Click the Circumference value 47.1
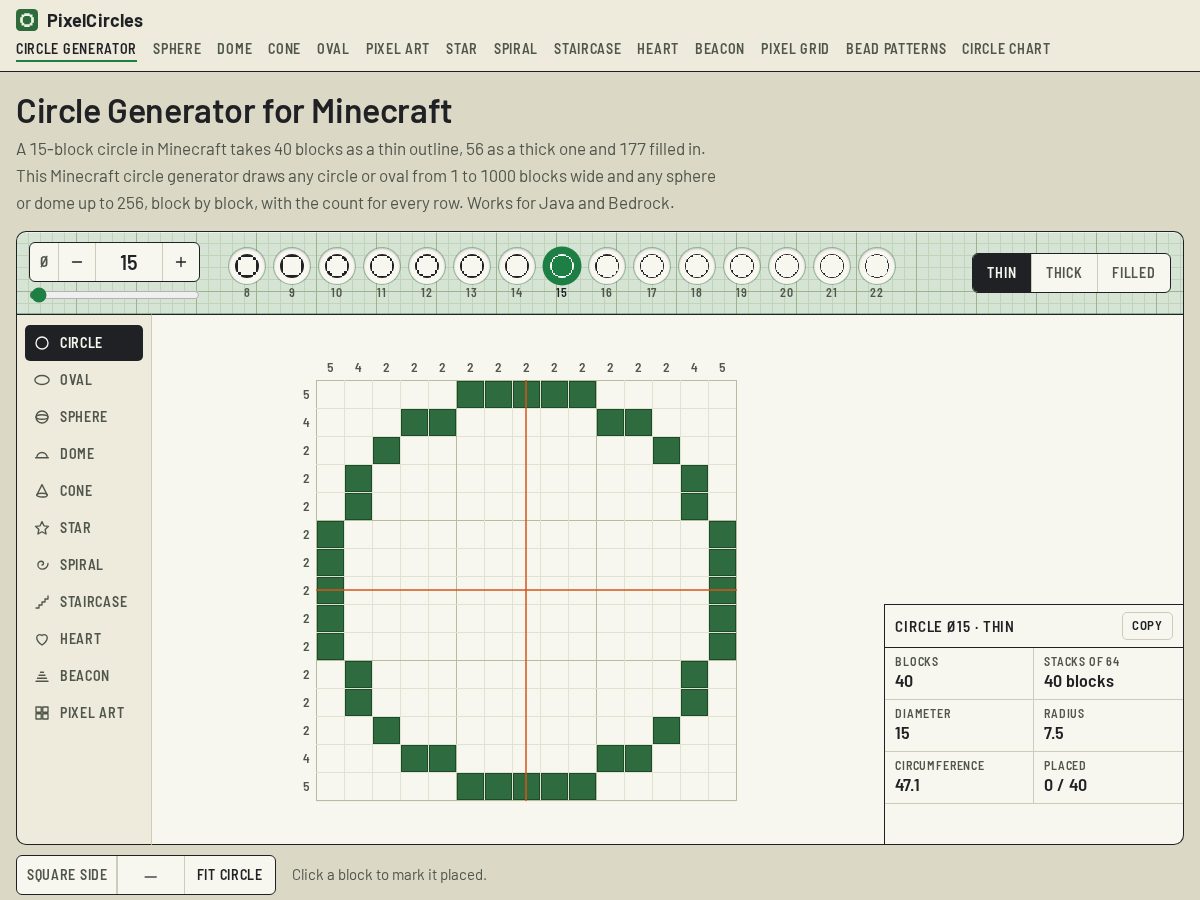1200x900 pixels. pos(907,785)
